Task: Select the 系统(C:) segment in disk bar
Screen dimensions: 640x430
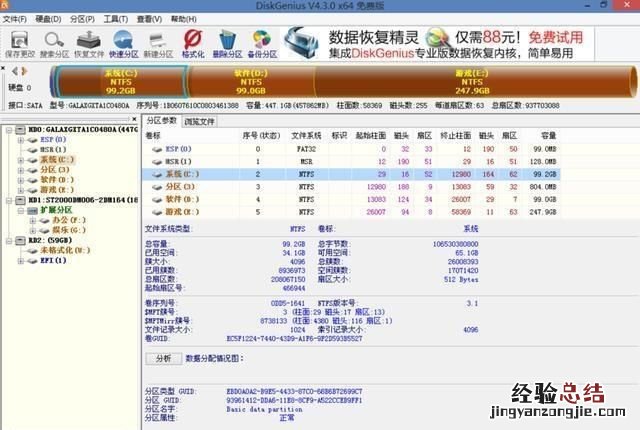Action: 121,82
